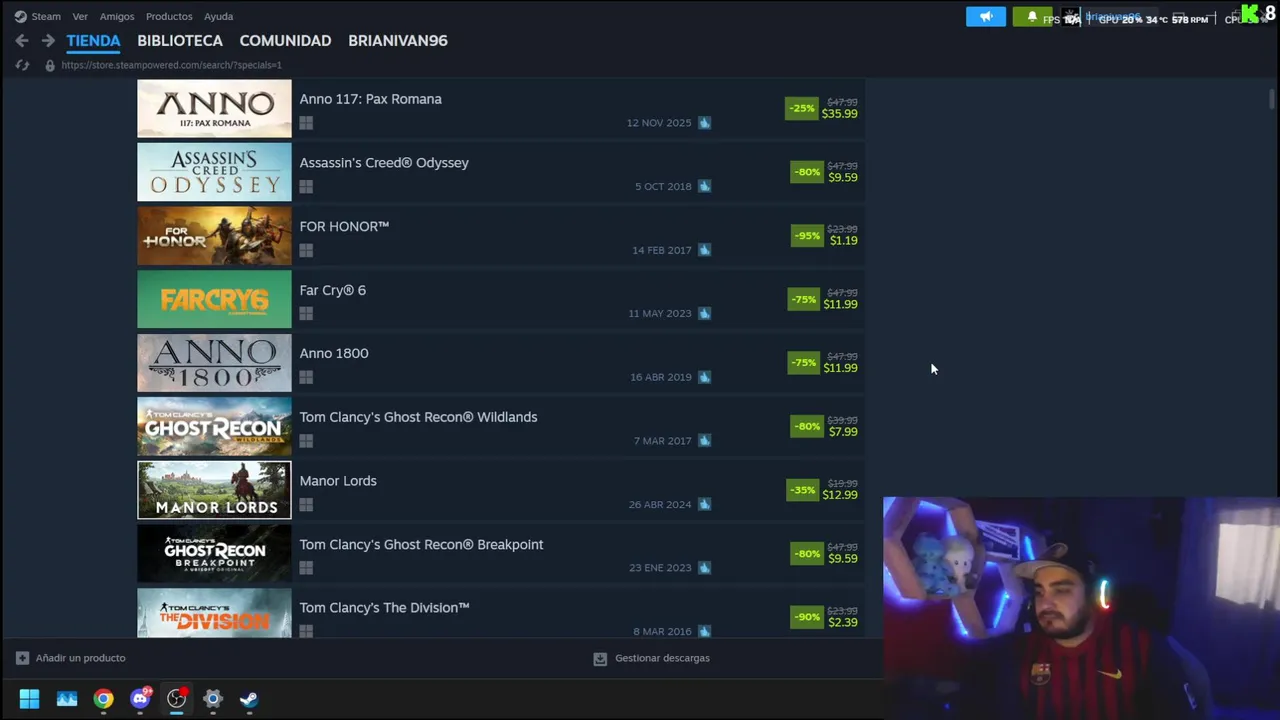Viewport: 1280px width, 720px height.
Task: Click review thumbs-up icon for Manor Lords
Action: (x=704, y=504)
